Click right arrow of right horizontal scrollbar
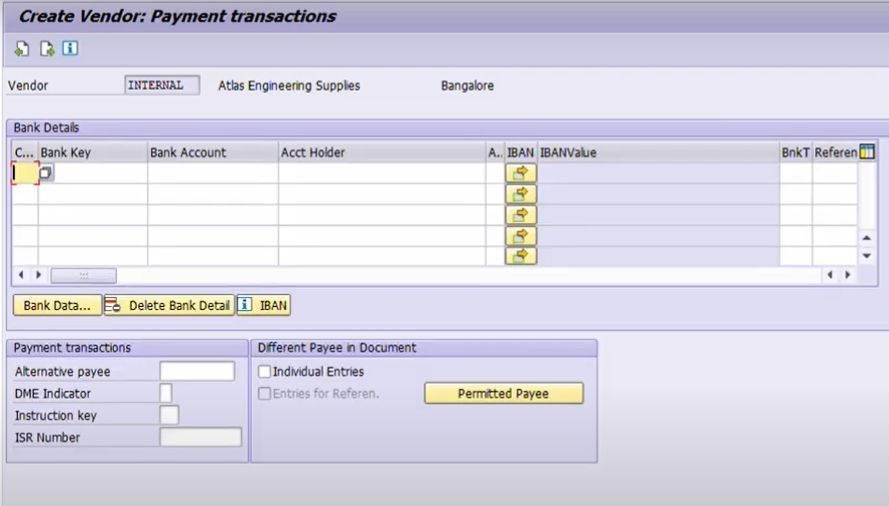This screenshot has height=506, width=889. 848,275
